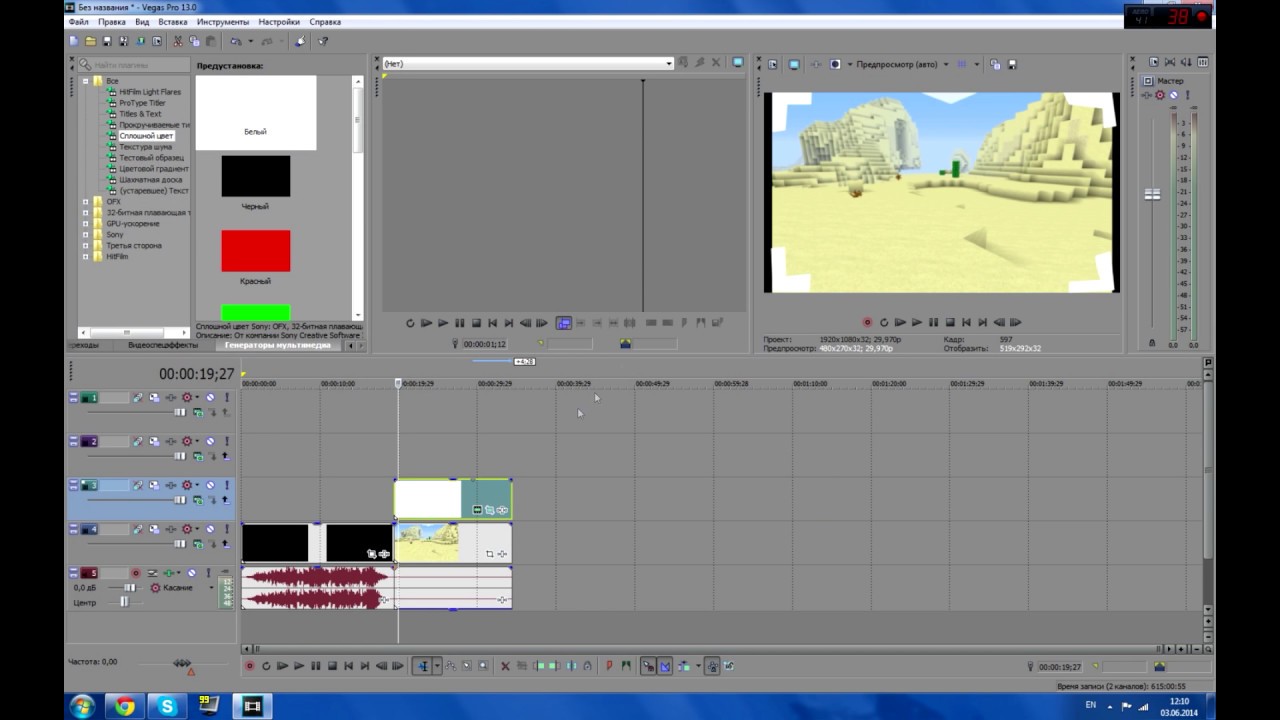
Task: Toggle Solo on video track 4
Action: (227, 529)
